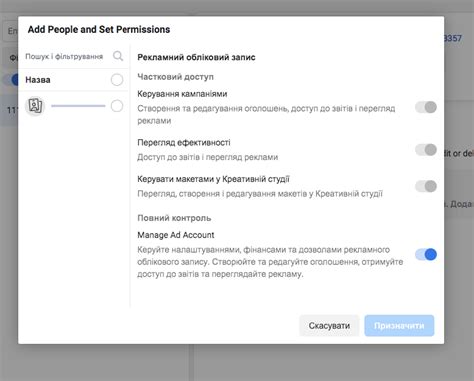Viewport: 474px width, 381px height.
Task: Click the Рекламний обліковий запис heading
Action: [196, 57]
